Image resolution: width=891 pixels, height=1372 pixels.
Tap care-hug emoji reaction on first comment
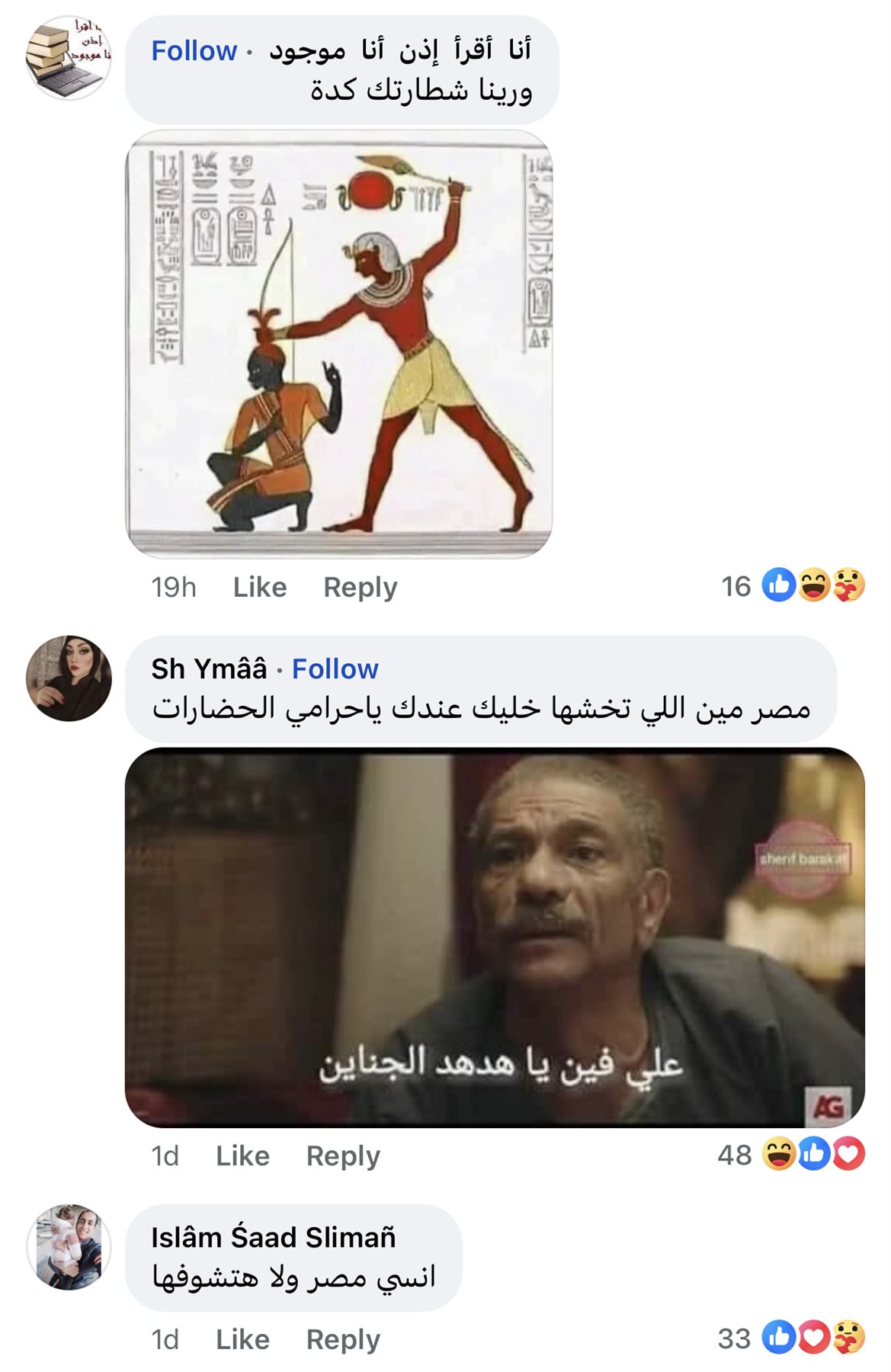click(x=848, y=585)
